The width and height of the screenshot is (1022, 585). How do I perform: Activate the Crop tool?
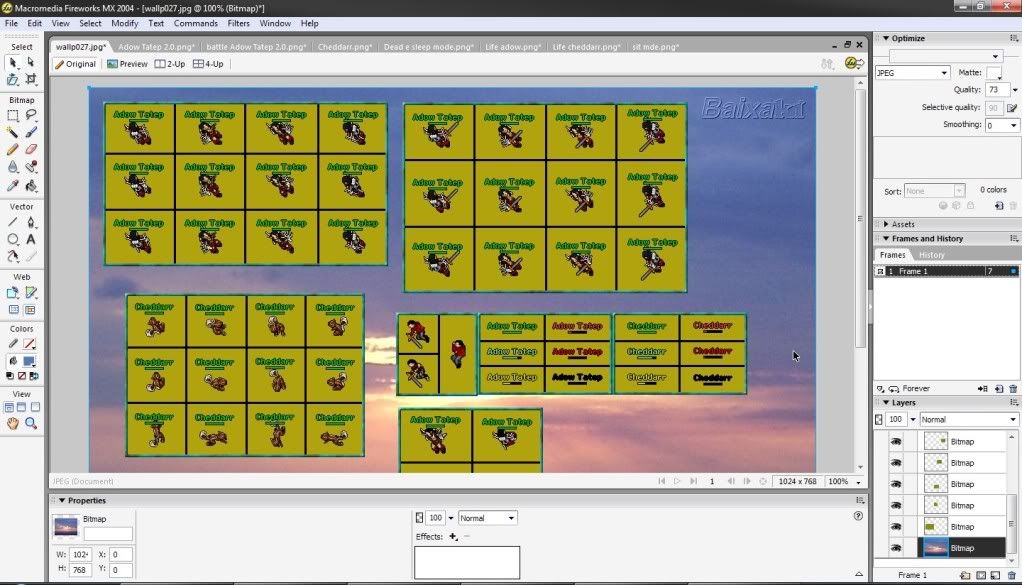click(31, 80)
